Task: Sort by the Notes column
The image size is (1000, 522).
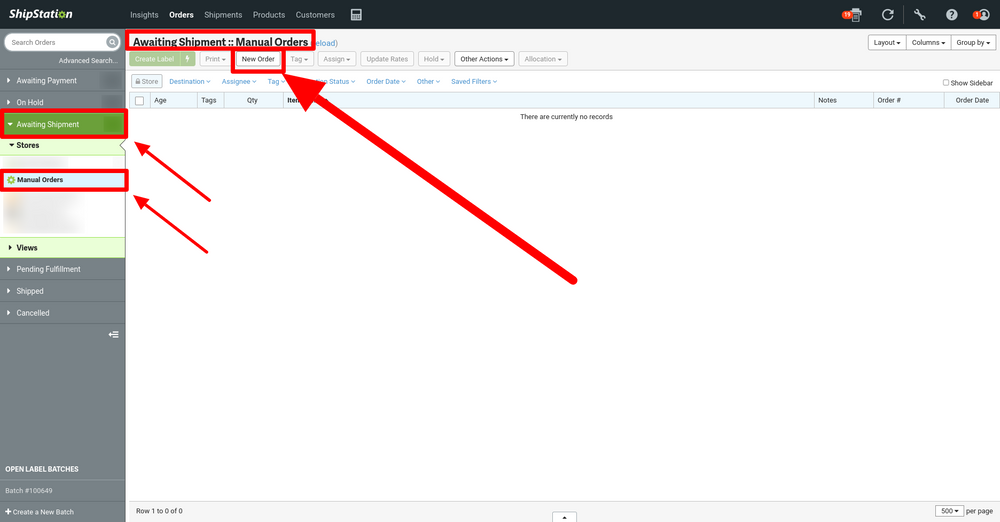Action: pos(843,100)
